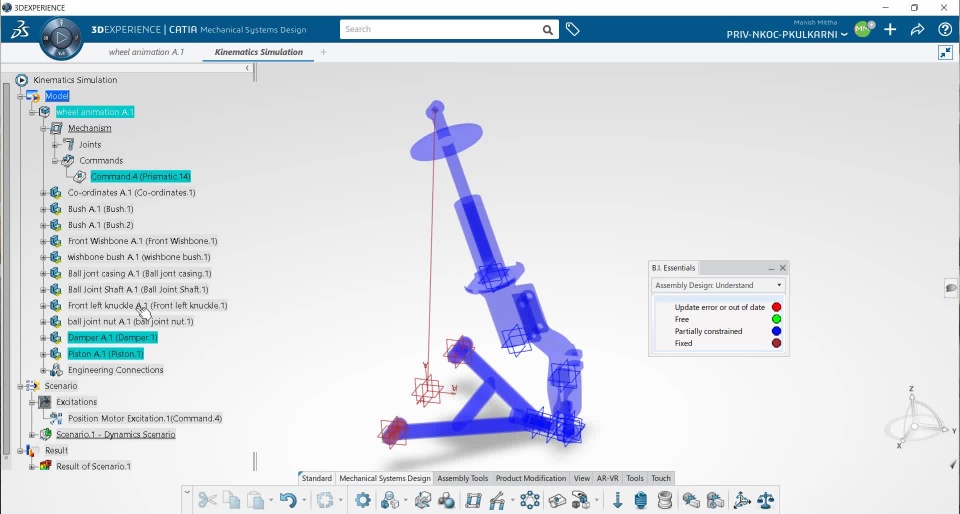Click the joint ring-of-nodes icon
The height and width of the screenshot is (514, 960).
[529, 500]
